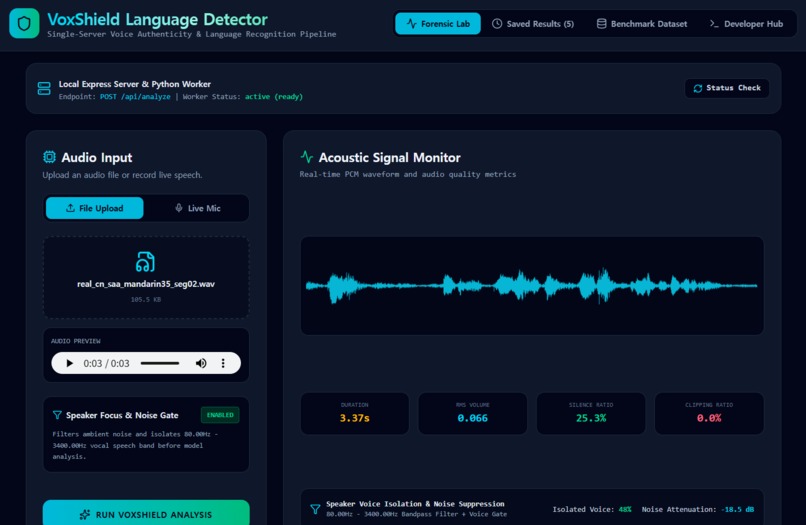This screenshot has width=806, height=525.
Task: Open the Forensic Lab tab
Action: 438,24
